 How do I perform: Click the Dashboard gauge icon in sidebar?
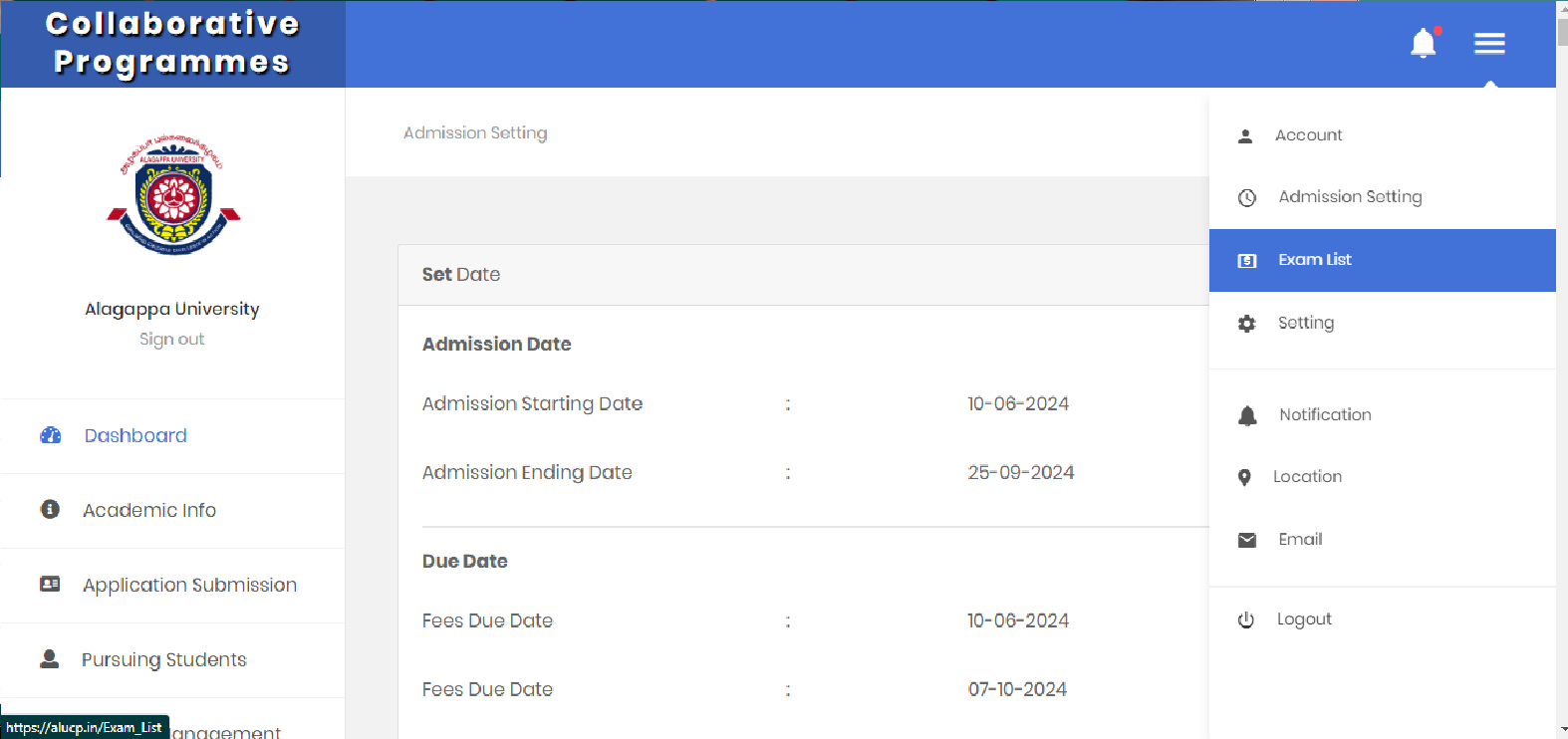click(50, 435)
